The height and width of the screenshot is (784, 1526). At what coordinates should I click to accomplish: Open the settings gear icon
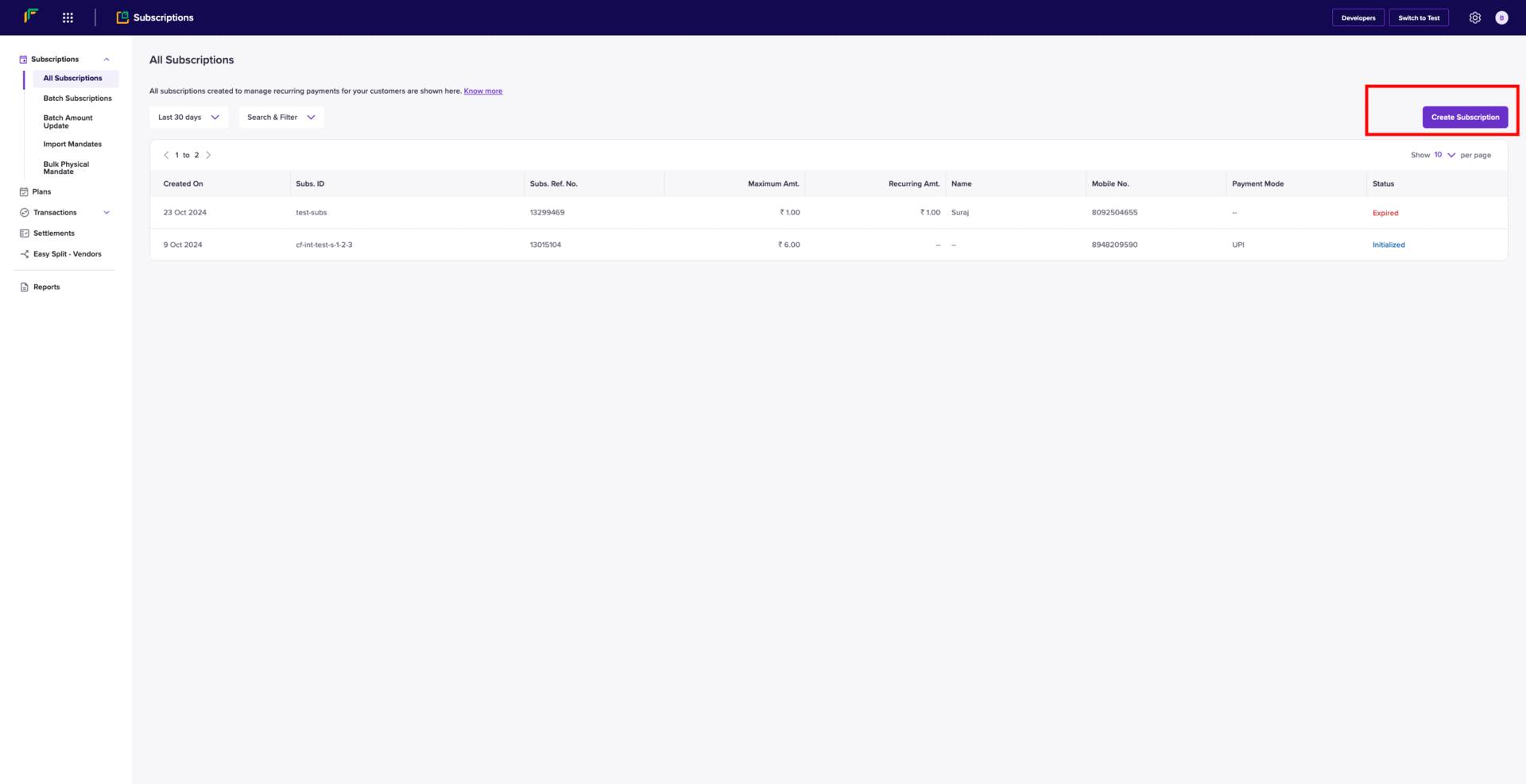tap(1474, 17)
